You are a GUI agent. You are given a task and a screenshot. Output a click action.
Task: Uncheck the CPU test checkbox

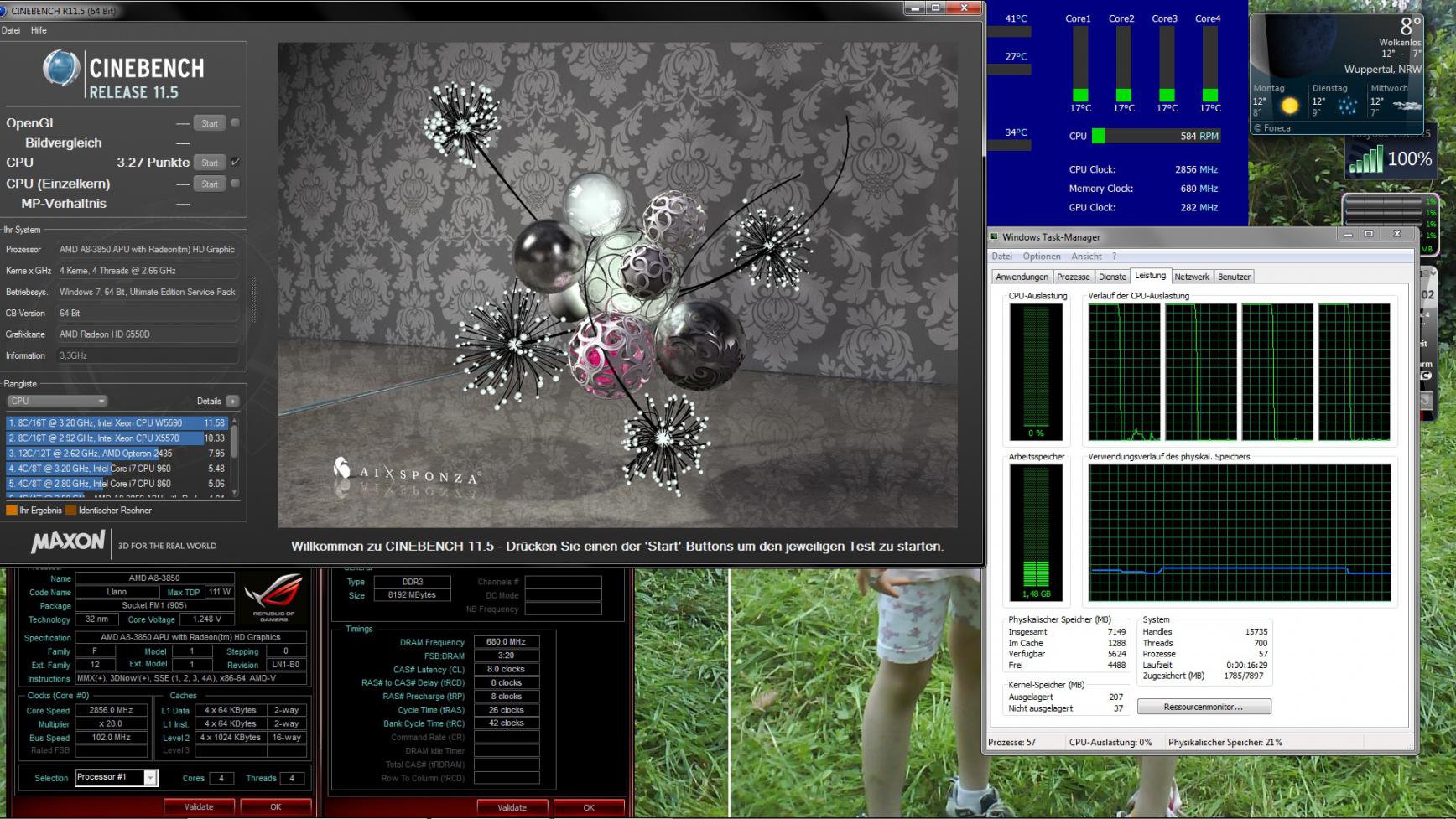(x=236, y=162)
